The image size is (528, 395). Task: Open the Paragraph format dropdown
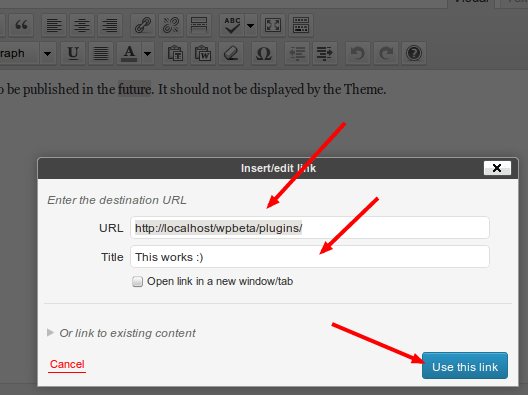[47, 53]
